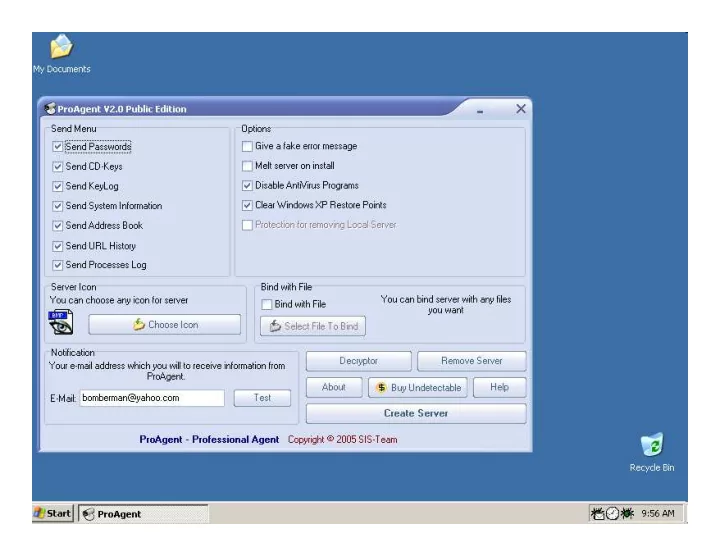Screen dimensions: 720x557
Task: Click 'ProAgent - Professional Agent' footer text
Action: pos(209,439)
